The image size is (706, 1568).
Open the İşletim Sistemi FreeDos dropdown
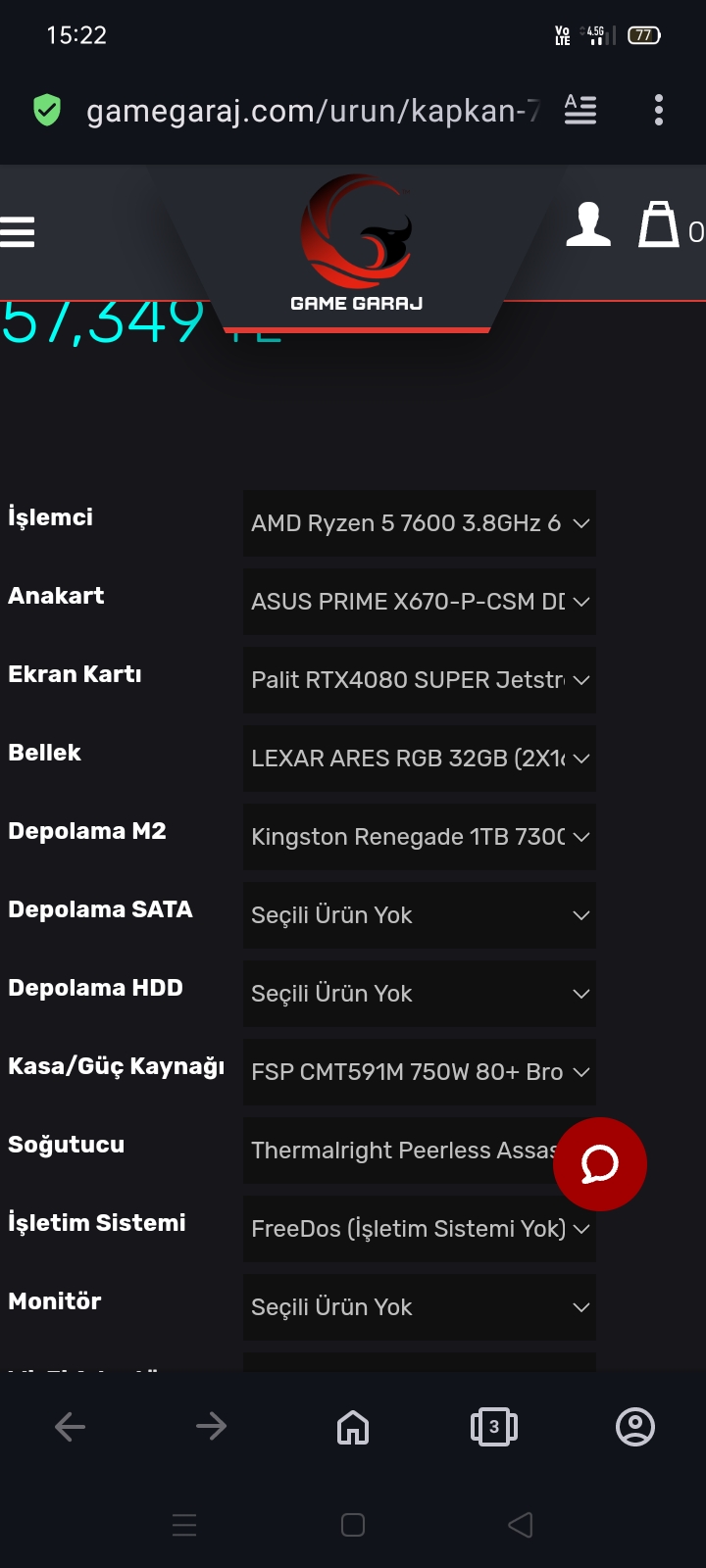[420, 1229]
